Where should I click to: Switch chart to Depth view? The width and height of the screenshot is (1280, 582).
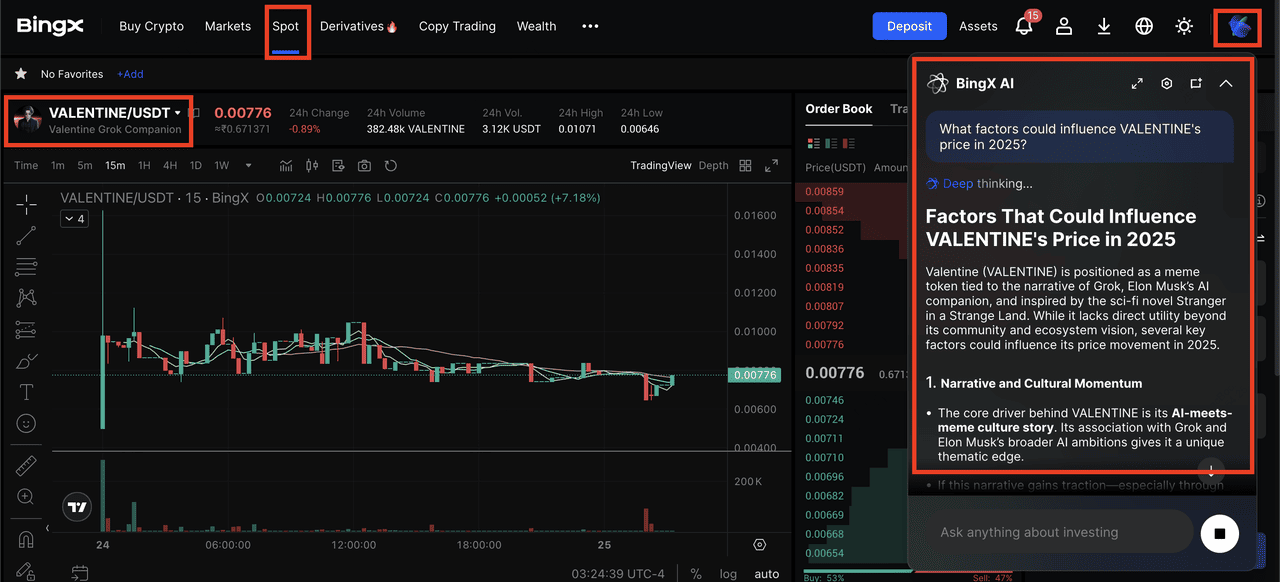[x=713, y=166]
